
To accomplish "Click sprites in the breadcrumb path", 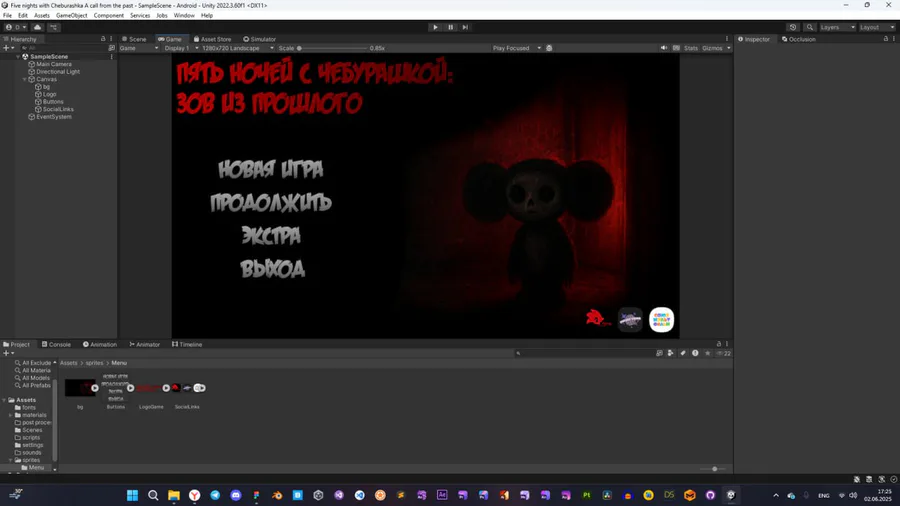I will [x=94, y=363].
